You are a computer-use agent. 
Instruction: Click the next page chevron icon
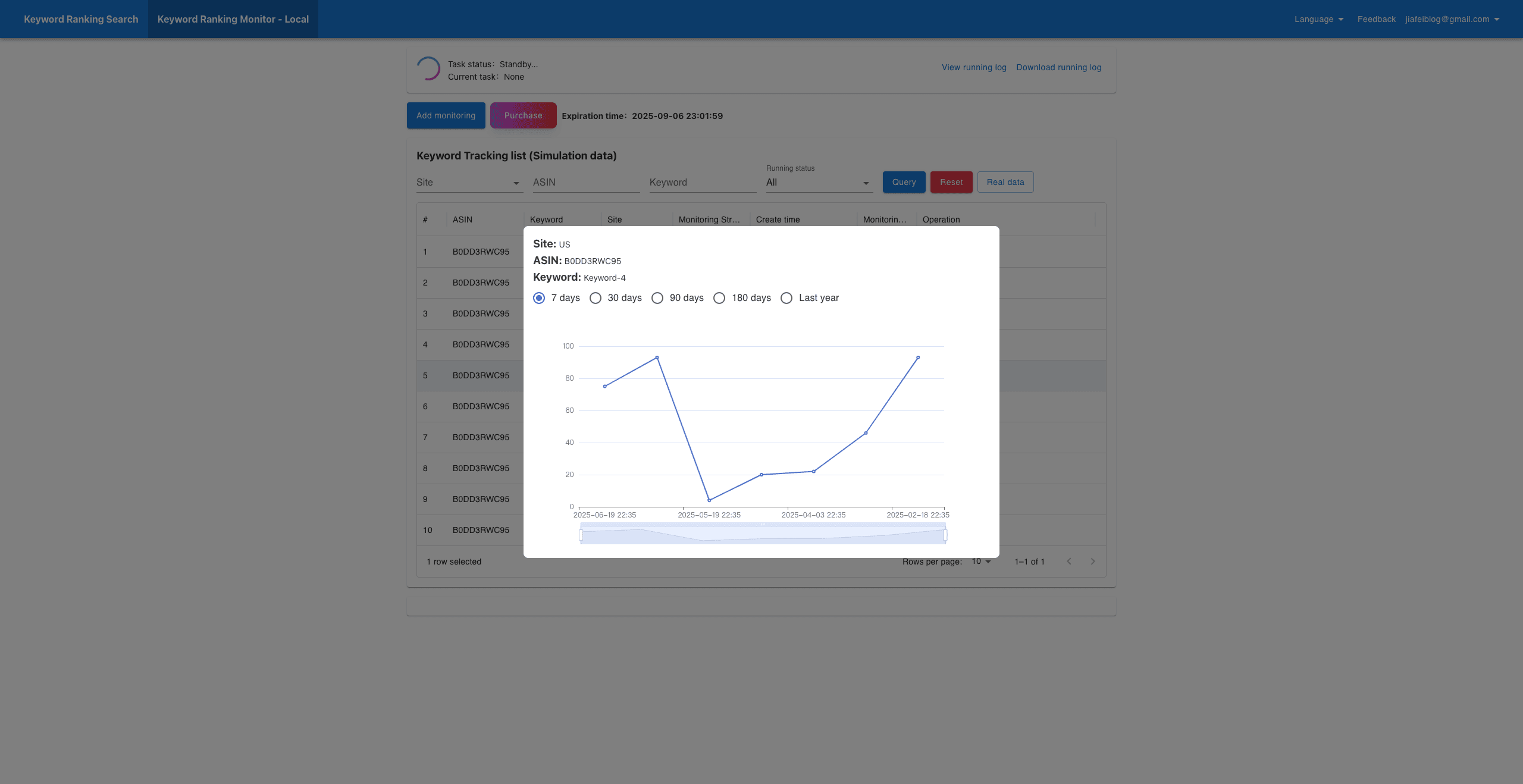(x=1092, y=561)
